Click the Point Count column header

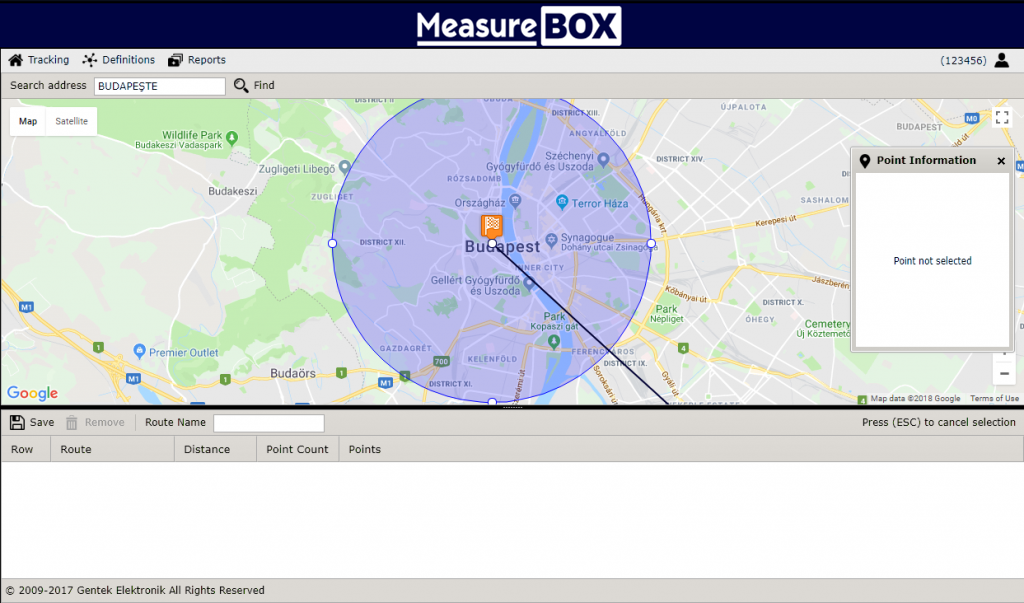(x=297, y=449)
